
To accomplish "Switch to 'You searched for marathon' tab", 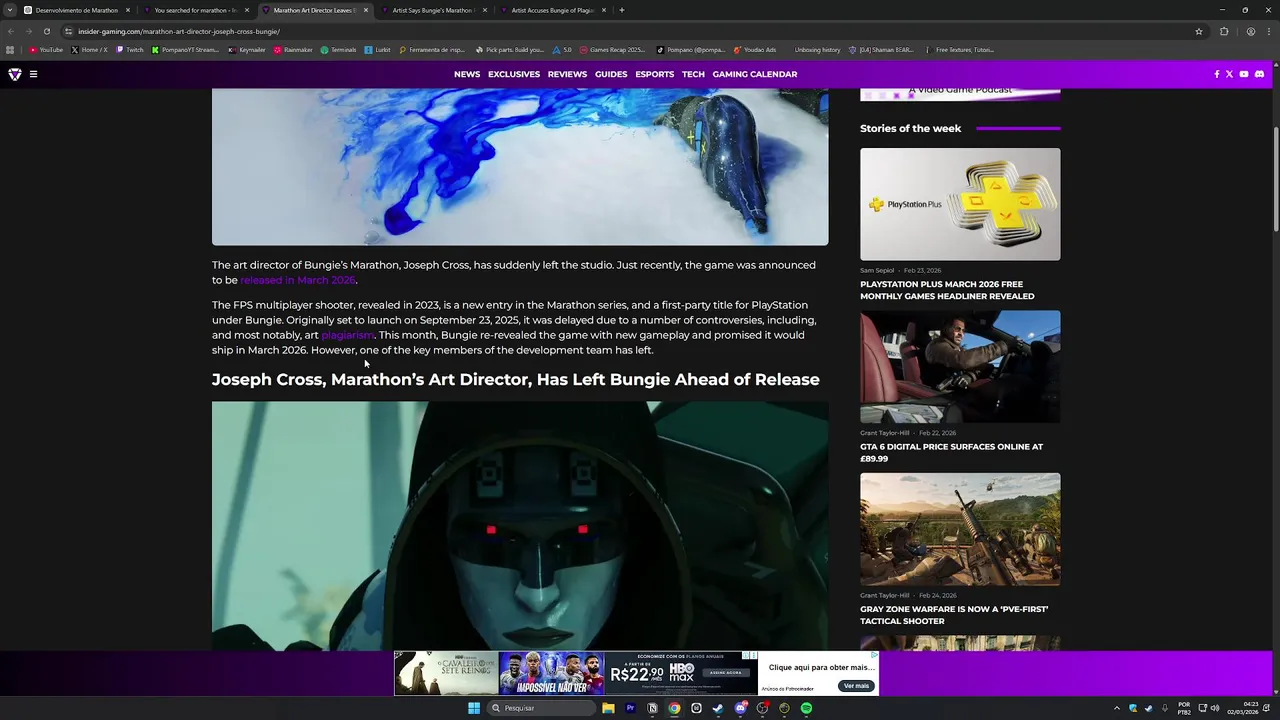I will pos(196,10).
